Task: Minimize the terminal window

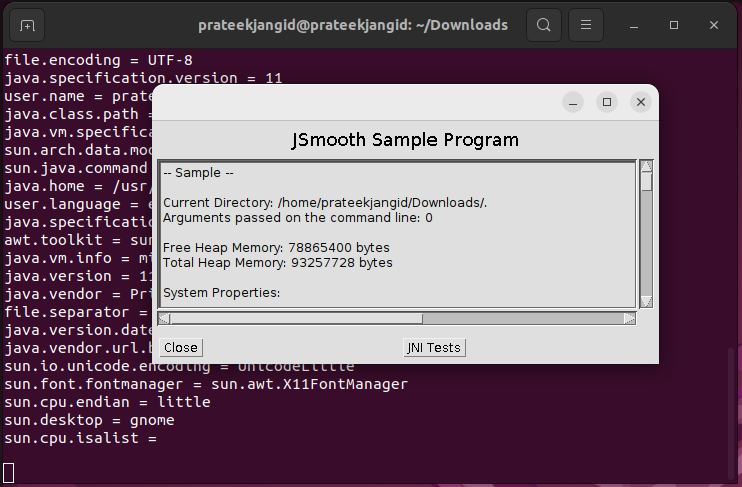Action: coord(634,25)
